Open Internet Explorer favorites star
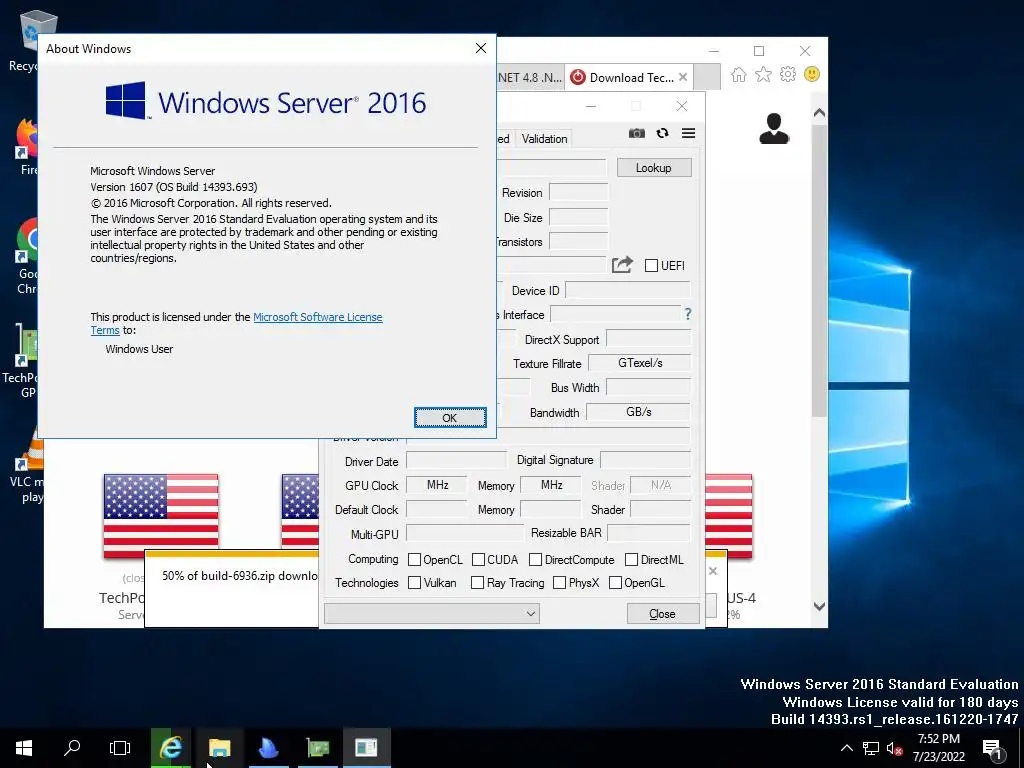This screenshot has height=768, width=1024. 763,74
